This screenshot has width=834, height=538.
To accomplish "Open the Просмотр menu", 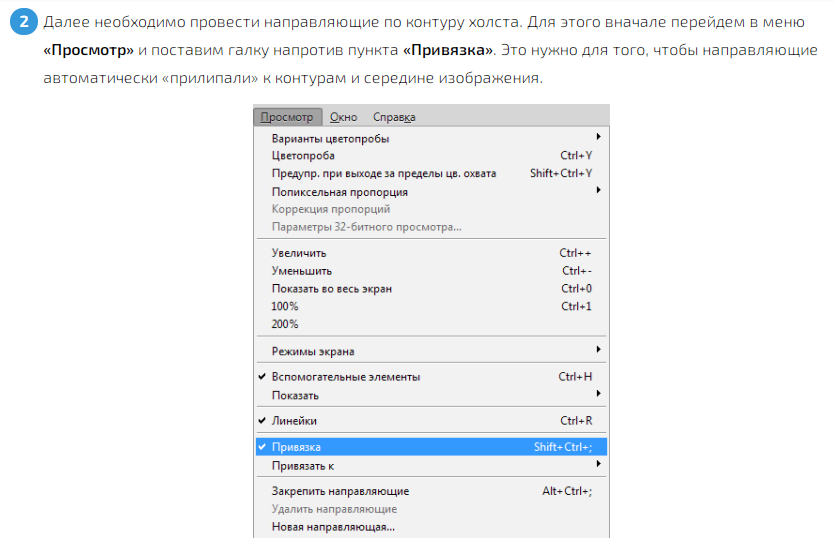I will [286, 117].
